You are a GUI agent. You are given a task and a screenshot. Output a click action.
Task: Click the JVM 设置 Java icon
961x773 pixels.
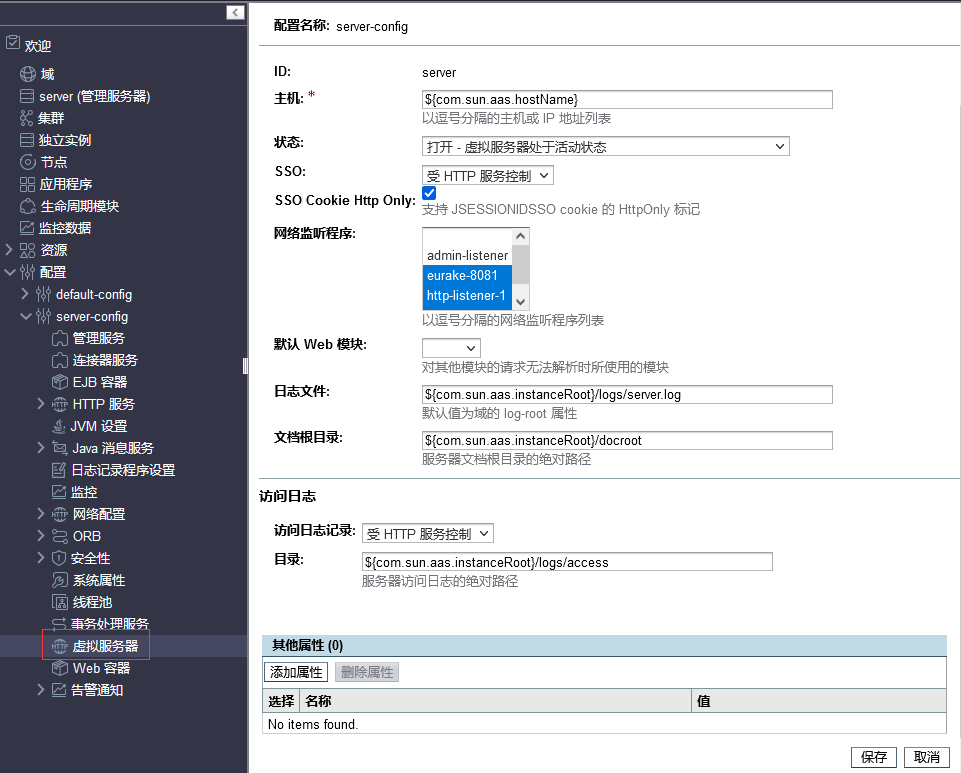[59, 426]
